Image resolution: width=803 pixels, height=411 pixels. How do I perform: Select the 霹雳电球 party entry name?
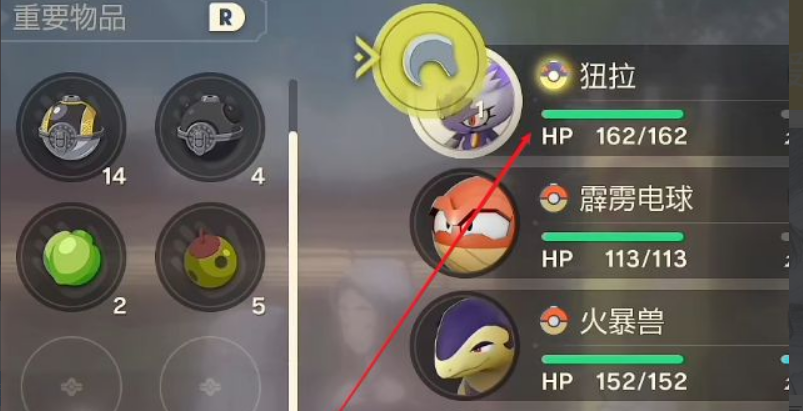click(x=636, y=199)
